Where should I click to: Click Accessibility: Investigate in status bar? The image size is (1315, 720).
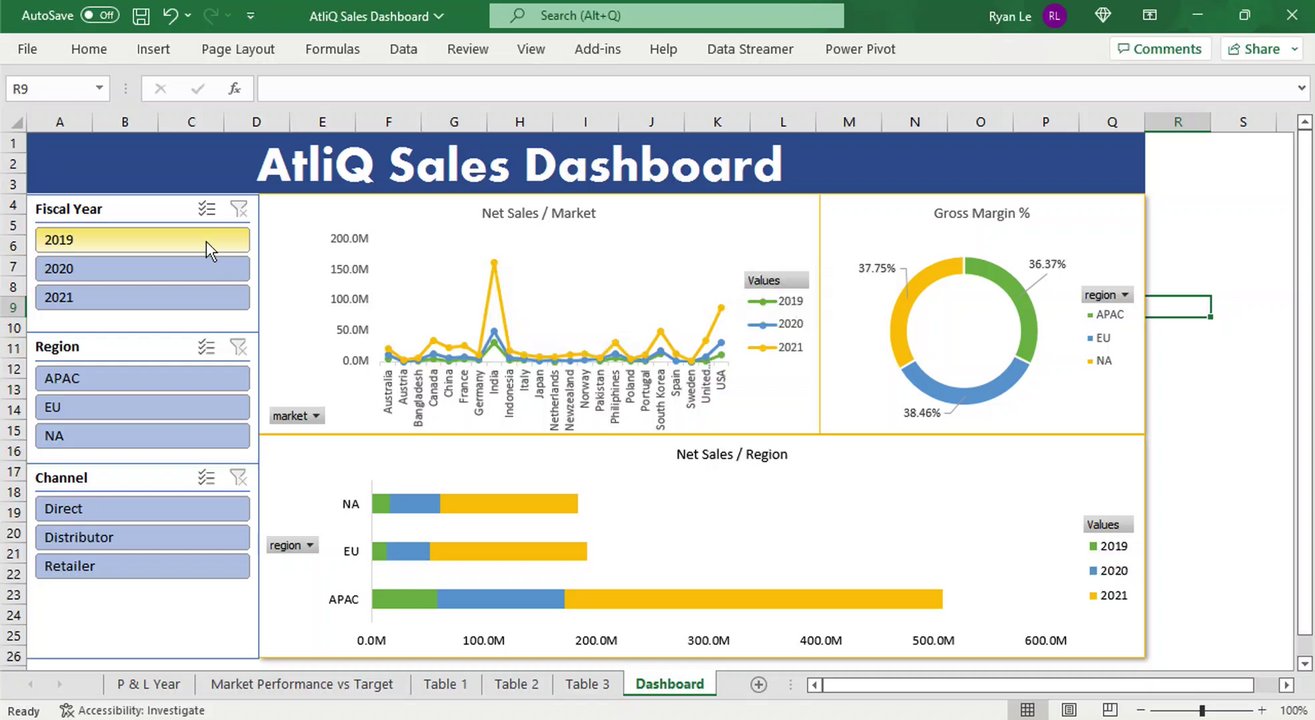point(132,711)
